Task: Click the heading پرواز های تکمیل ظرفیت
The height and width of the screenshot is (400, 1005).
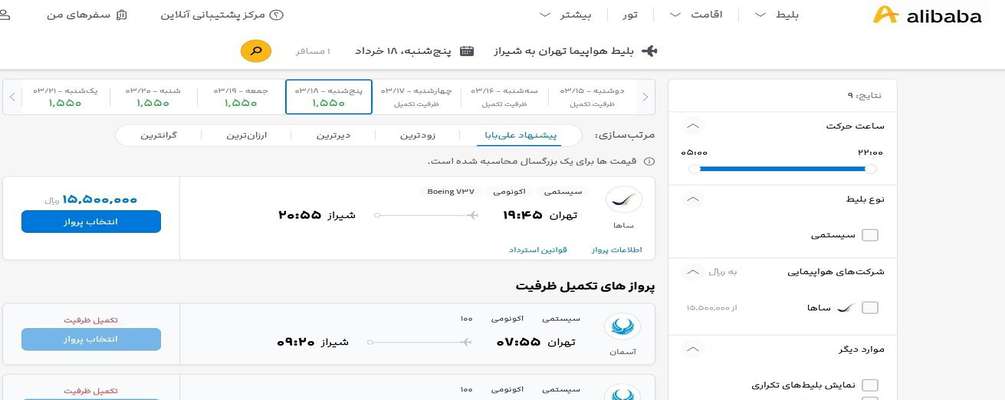Action: pos(585,286)
